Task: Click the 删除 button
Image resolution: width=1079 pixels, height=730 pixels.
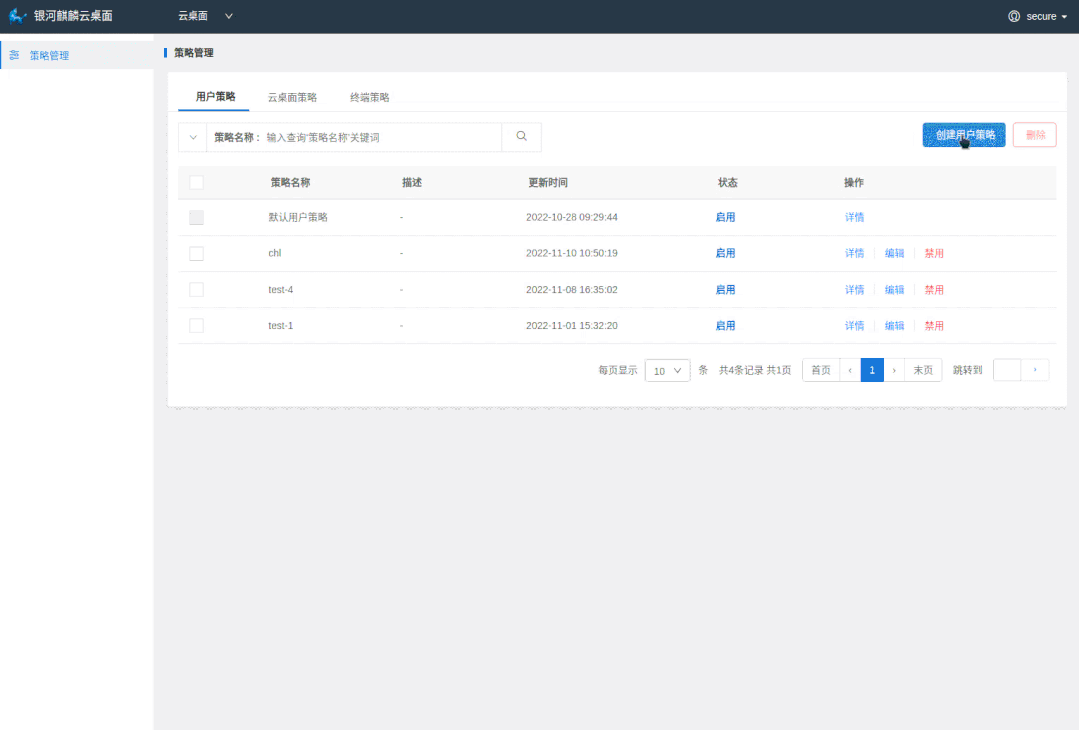Action: 1035,135
